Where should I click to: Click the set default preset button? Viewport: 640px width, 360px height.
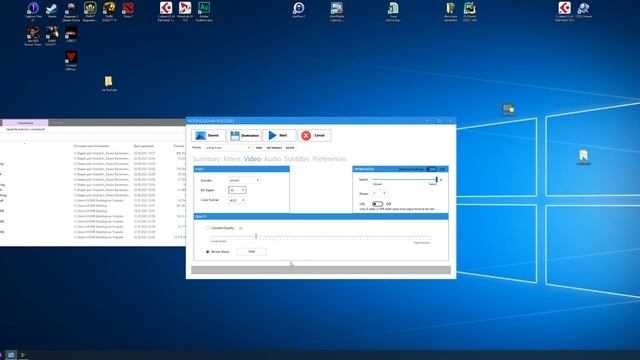coord(274,148)
